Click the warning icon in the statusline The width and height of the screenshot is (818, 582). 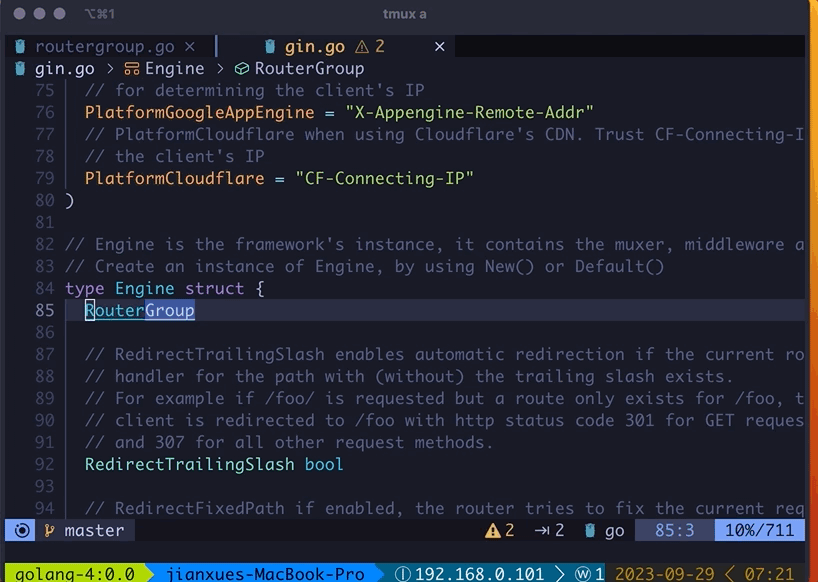pyautogui.click(x=492, y=531)
